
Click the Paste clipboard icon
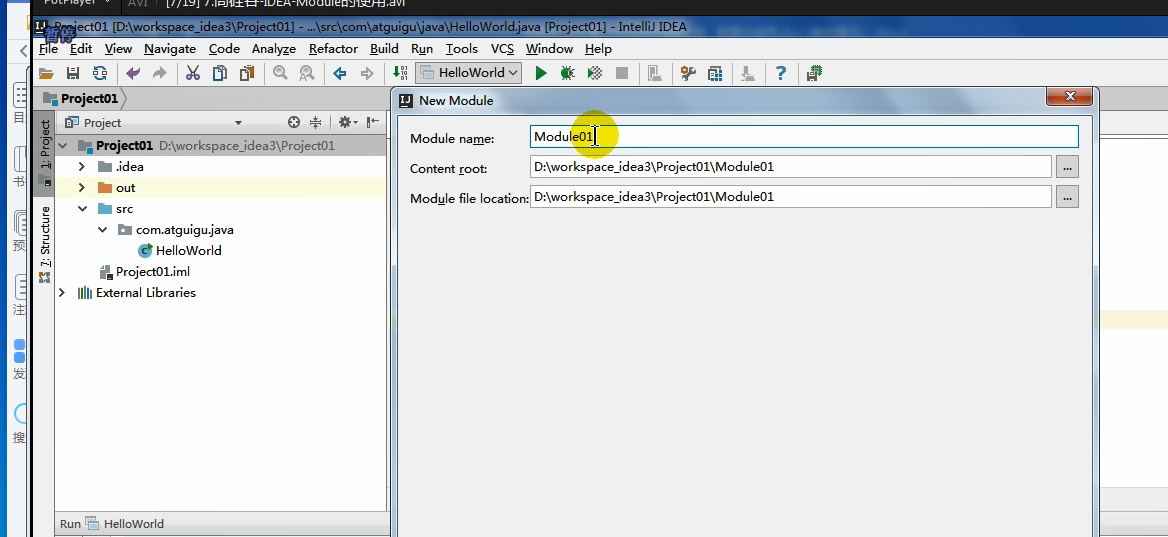pyautogui.click(x=247, y=73)
